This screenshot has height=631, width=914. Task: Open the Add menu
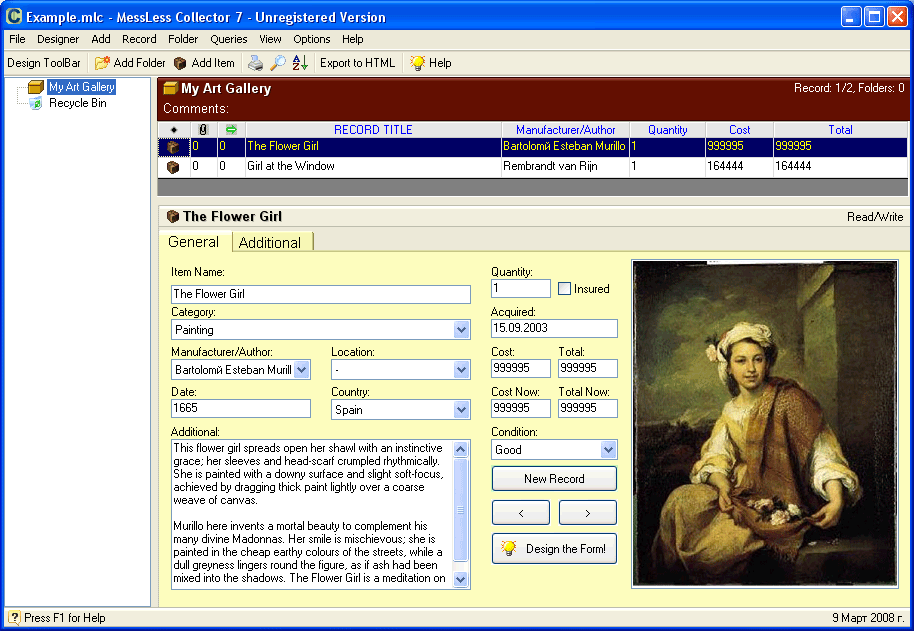(x=101, y=39)
